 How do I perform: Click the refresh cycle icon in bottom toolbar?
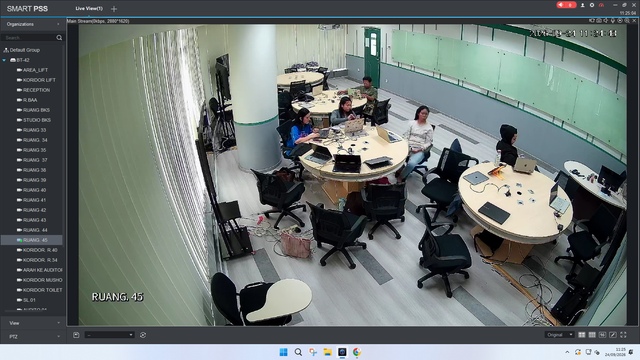[x=143, y=335]
